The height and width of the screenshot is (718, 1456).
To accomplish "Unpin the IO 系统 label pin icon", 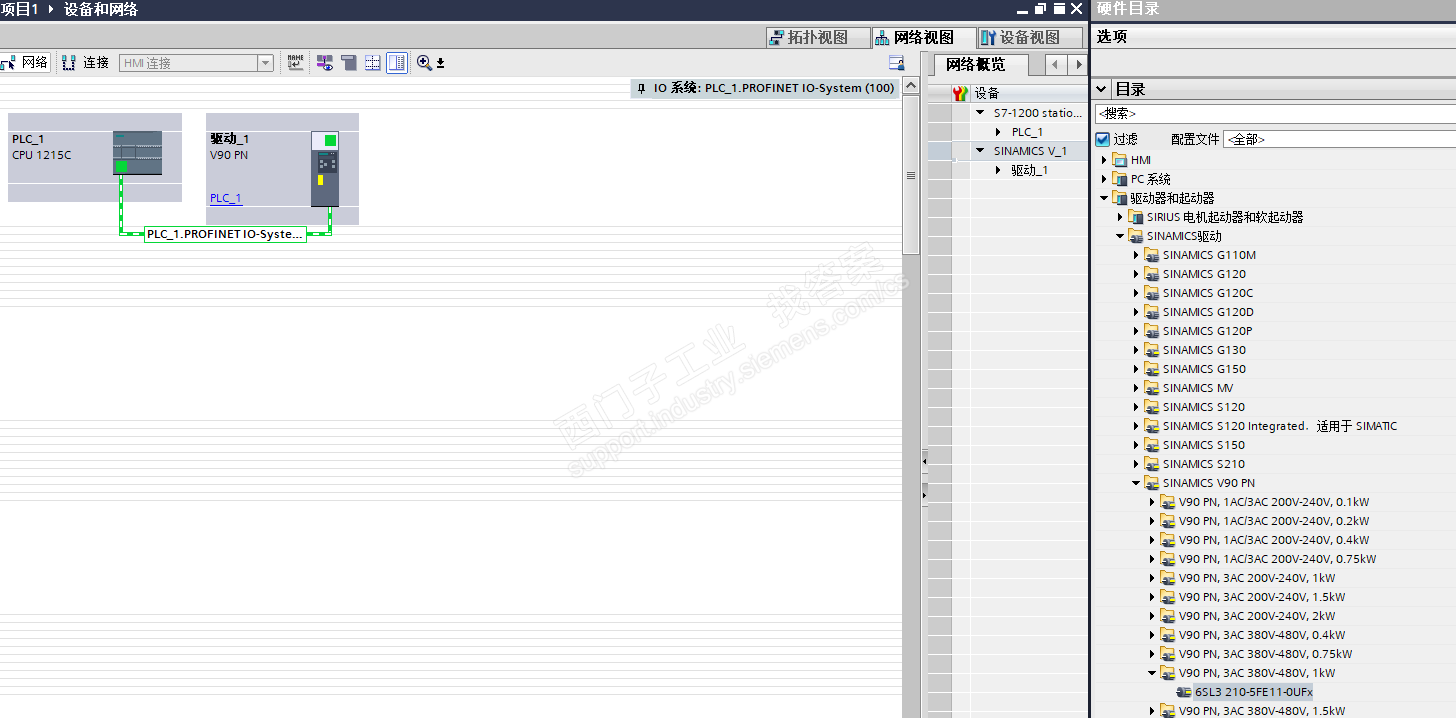I will click(x=642, y=88).
